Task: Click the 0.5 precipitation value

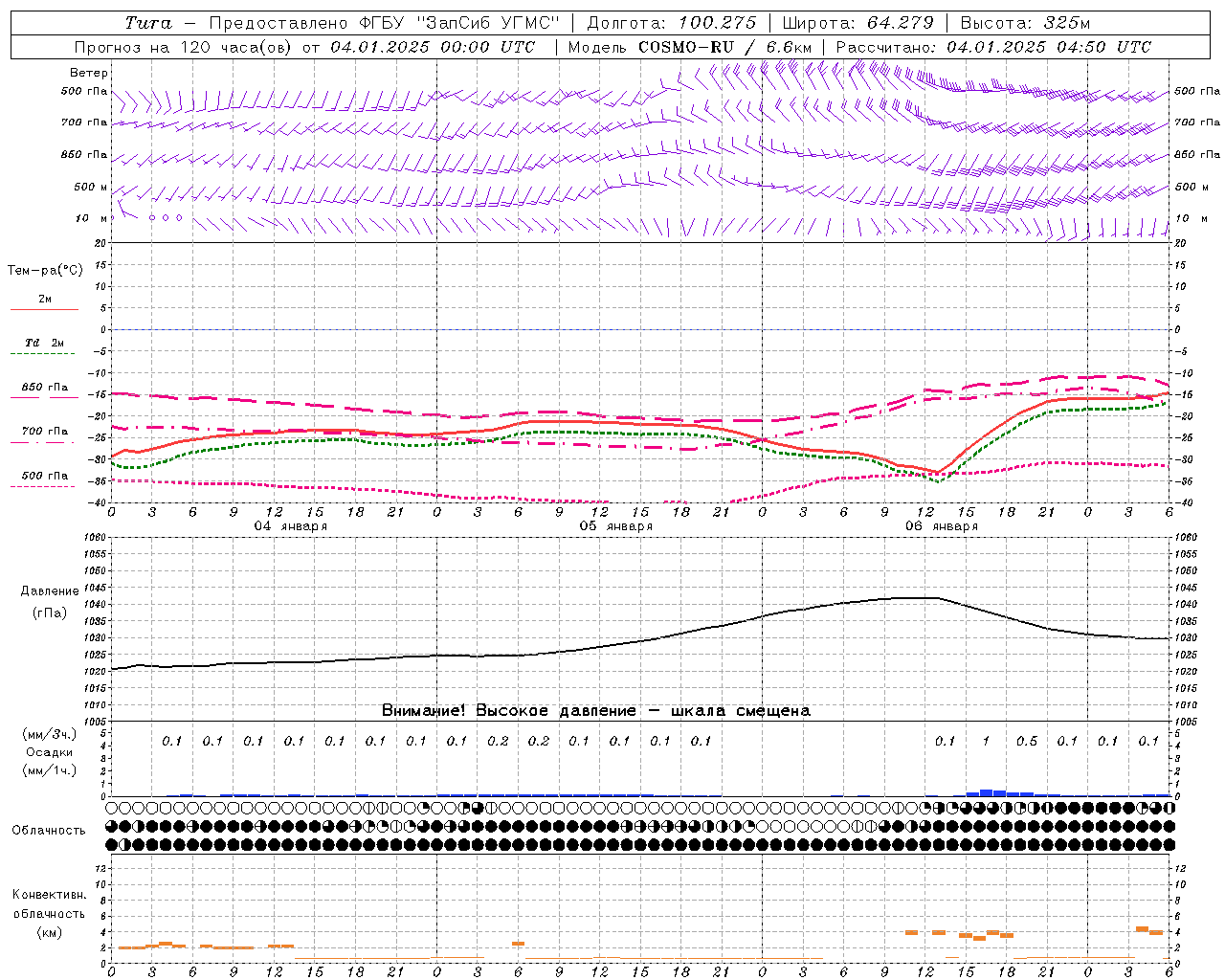Action: click(1026, 742)
